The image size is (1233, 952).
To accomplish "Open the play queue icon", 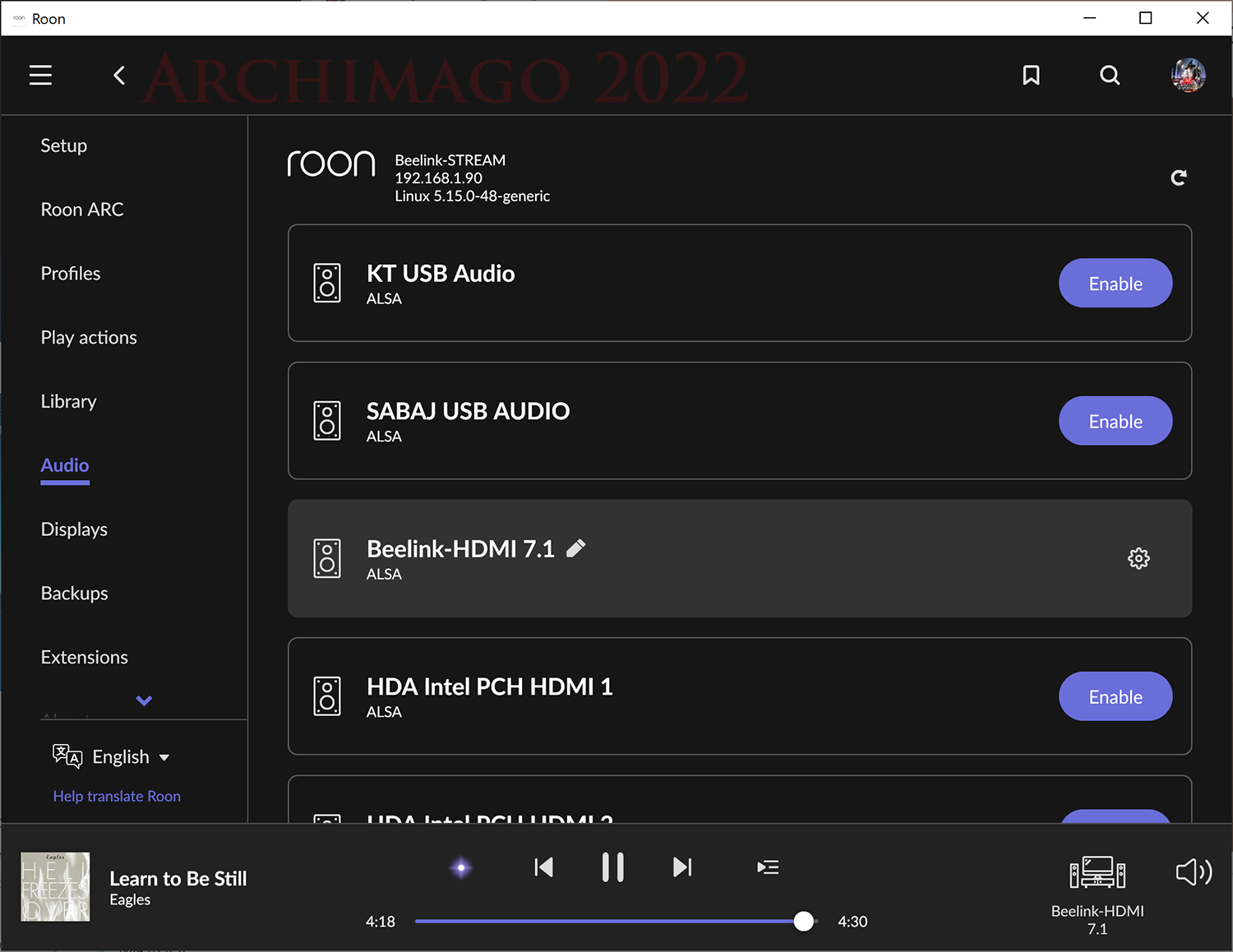I will 768,867.
